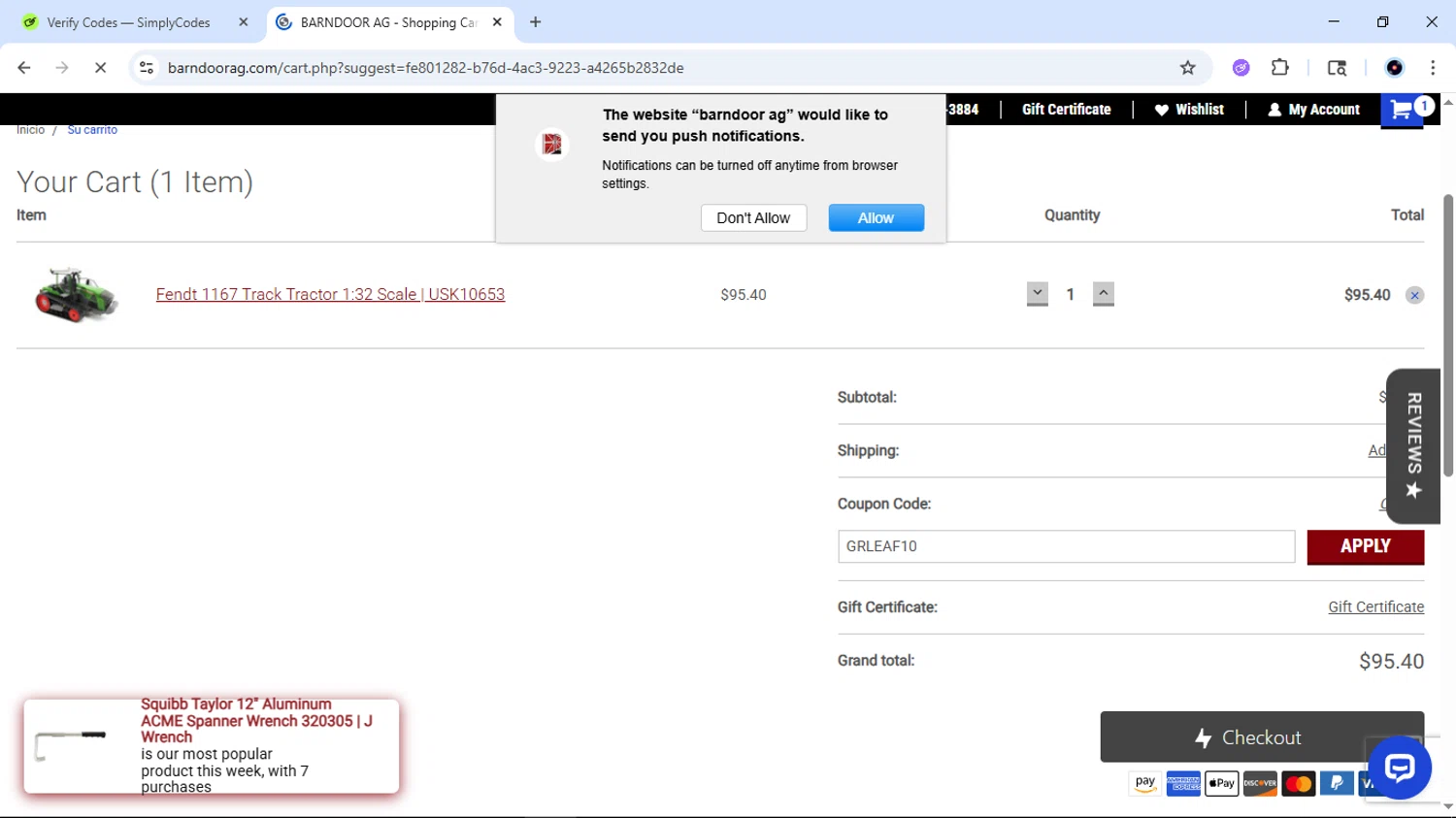
Task: Open the shopping cart icon in header
Action: (1403, 110)
